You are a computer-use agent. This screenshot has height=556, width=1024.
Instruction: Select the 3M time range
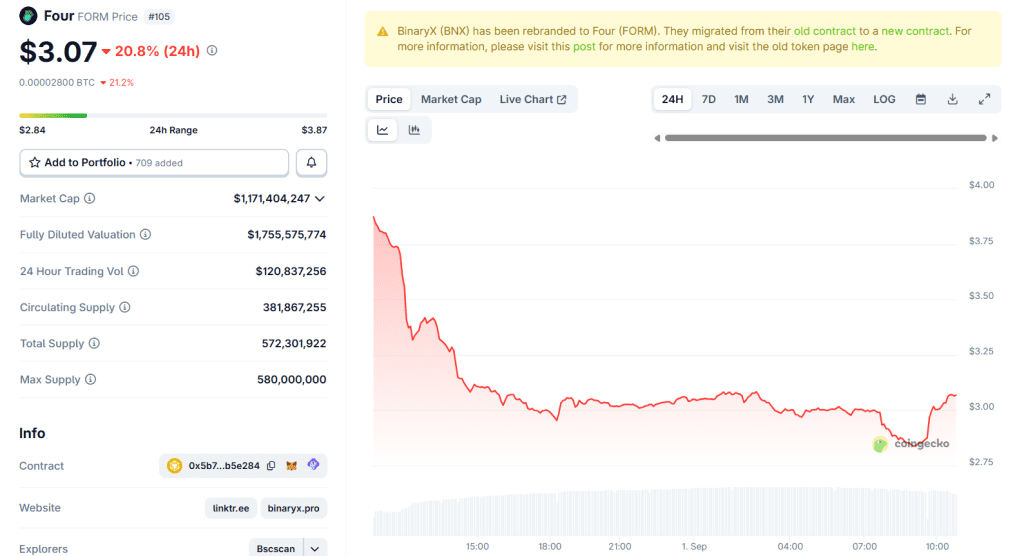775,99
